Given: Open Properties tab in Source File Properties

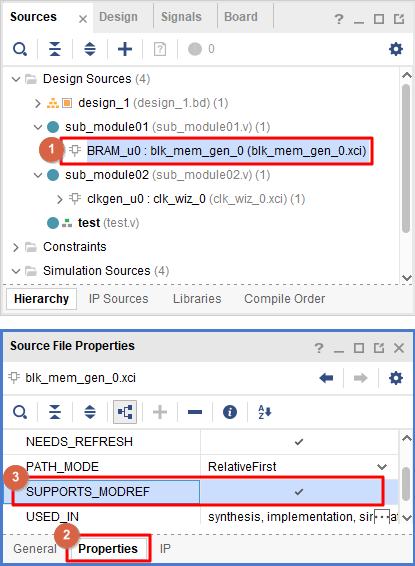Looking at the screenshot, I should pos(108,549).
